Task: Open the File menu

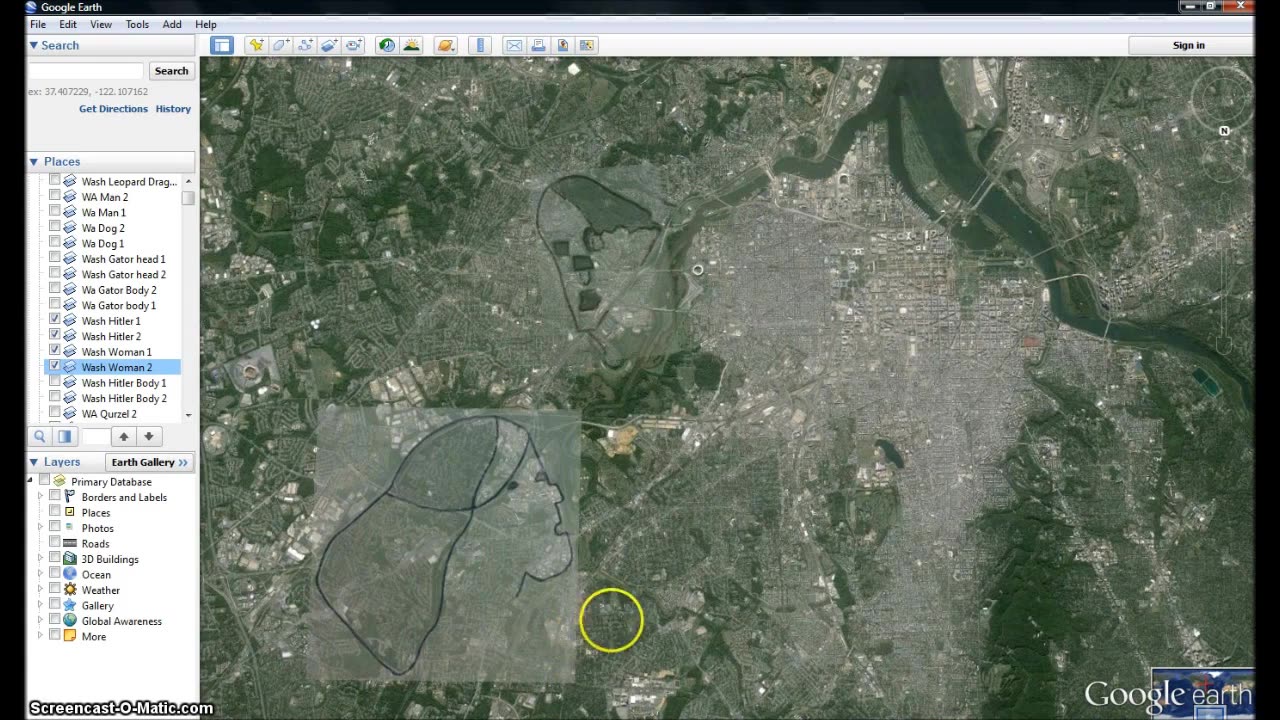Action: point(37,24)
